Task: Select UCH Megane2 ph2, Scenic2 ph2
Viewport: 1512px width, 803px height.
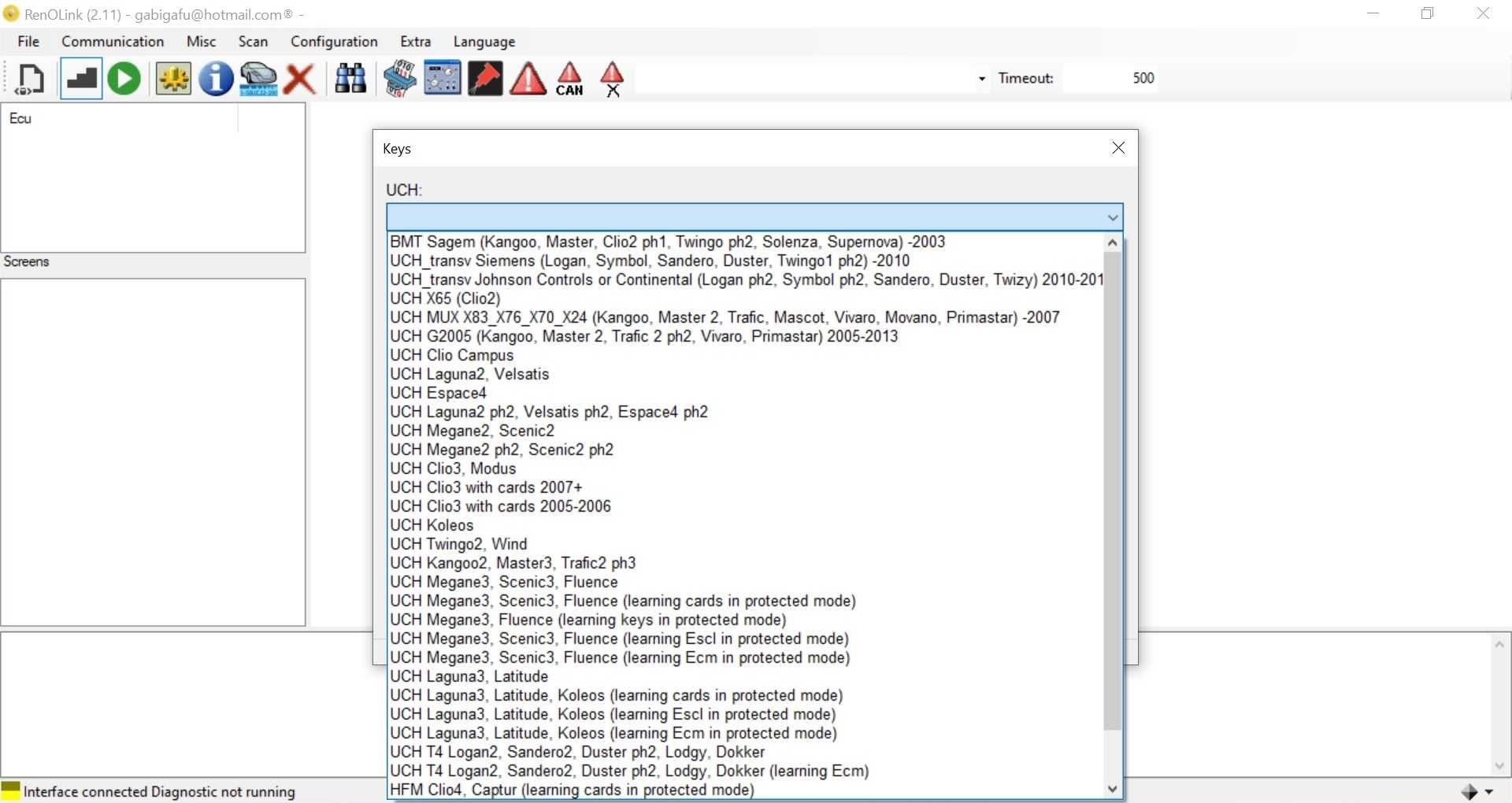Action: click(746, 450)
